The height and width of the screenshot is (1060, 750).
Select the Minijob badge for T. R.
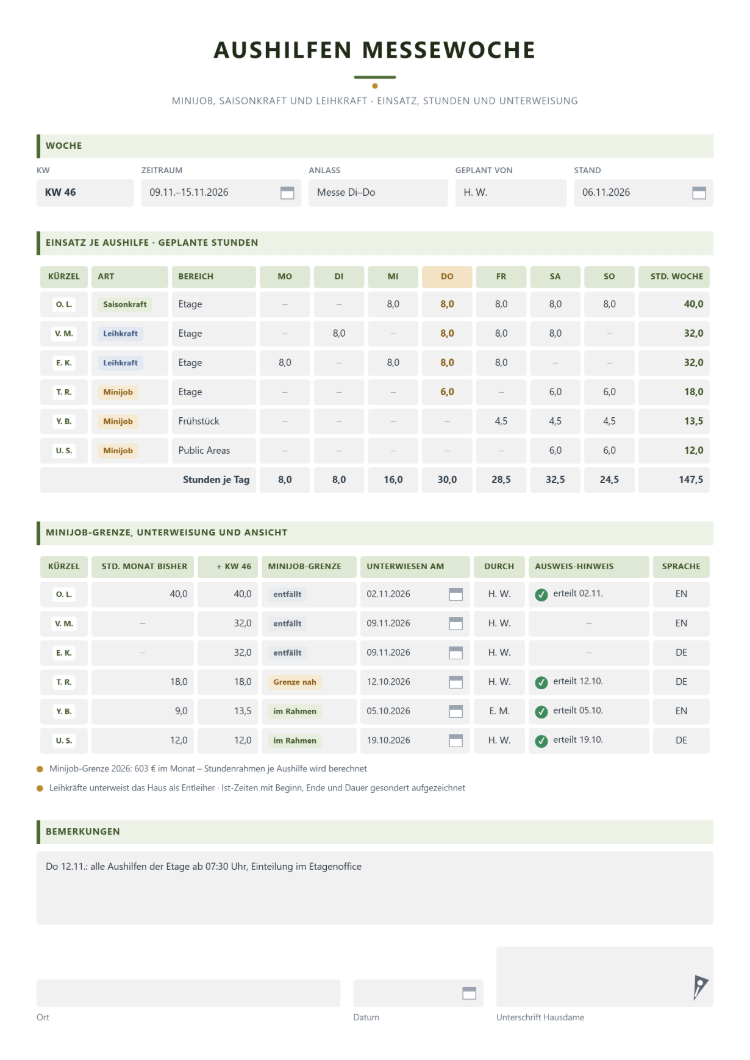pyautogui.click(x=118, y=392)
